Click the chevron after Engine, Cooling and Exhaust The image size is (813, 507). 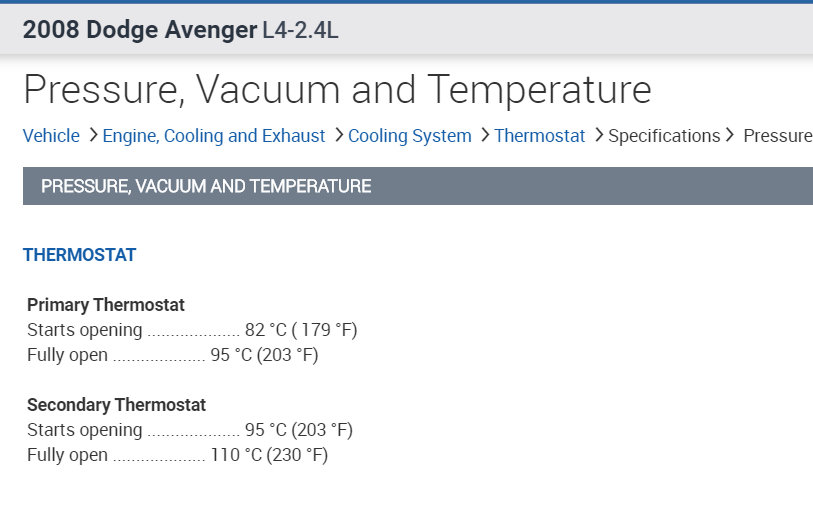(x=339, y=135)
